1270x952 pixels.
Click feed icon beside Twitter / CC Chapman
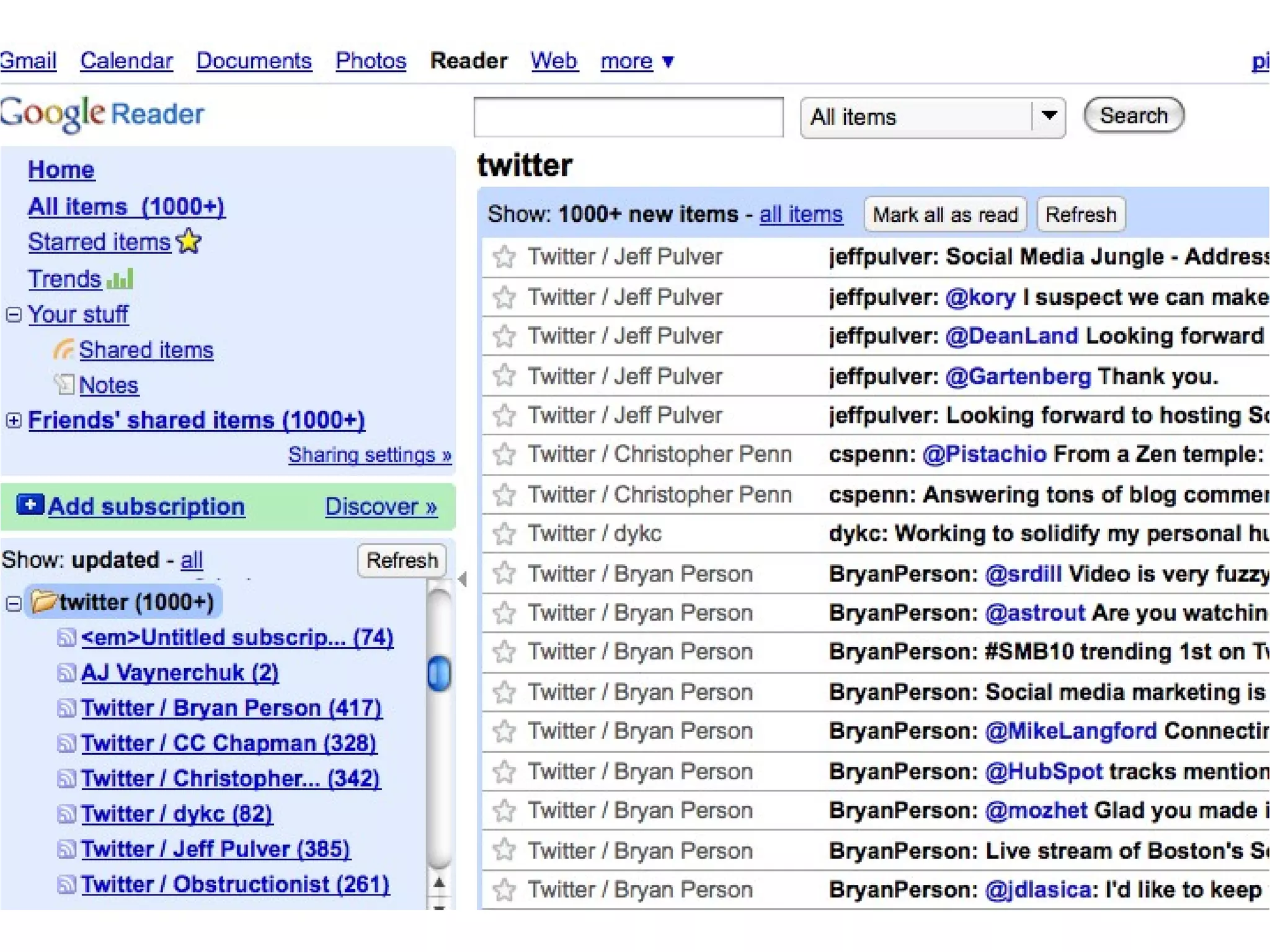[x=66, y=743]
